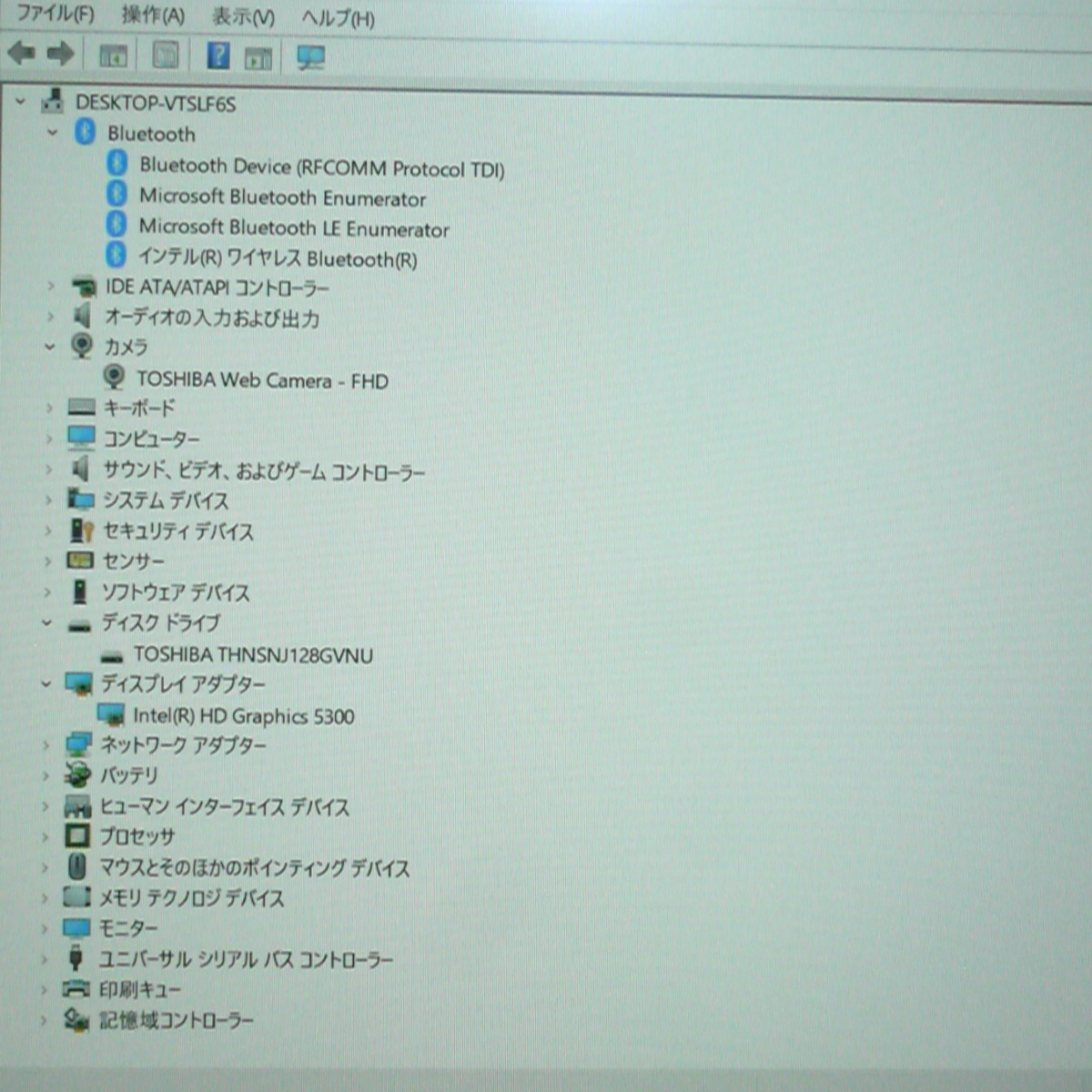The image size is (1092, 1092).
Task: Expand the オーディオの入力および出力 category
Action: 51,317
